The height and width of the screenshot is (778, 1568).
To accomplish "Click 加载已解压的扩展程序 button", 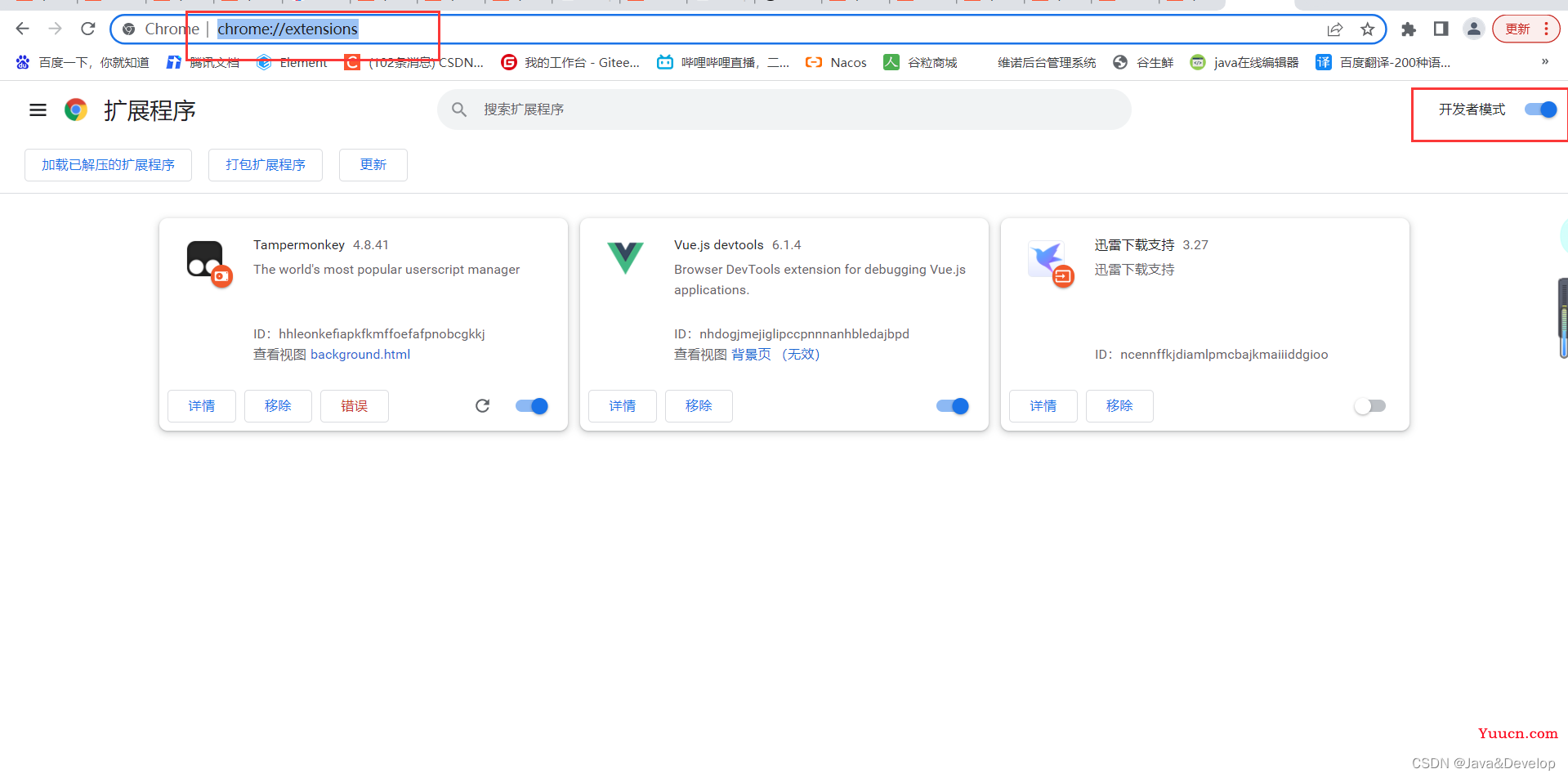I will click(x=108, y=165).
